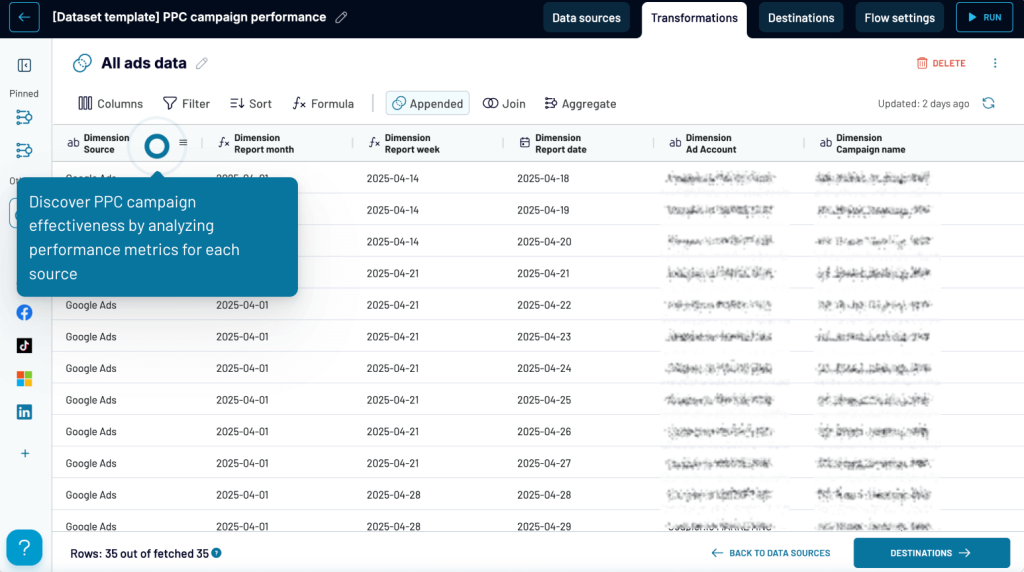1024x572 pixels.
Task: Select the LinkedIn source icon
Action: pyautogui.click(x=24, y=412)
